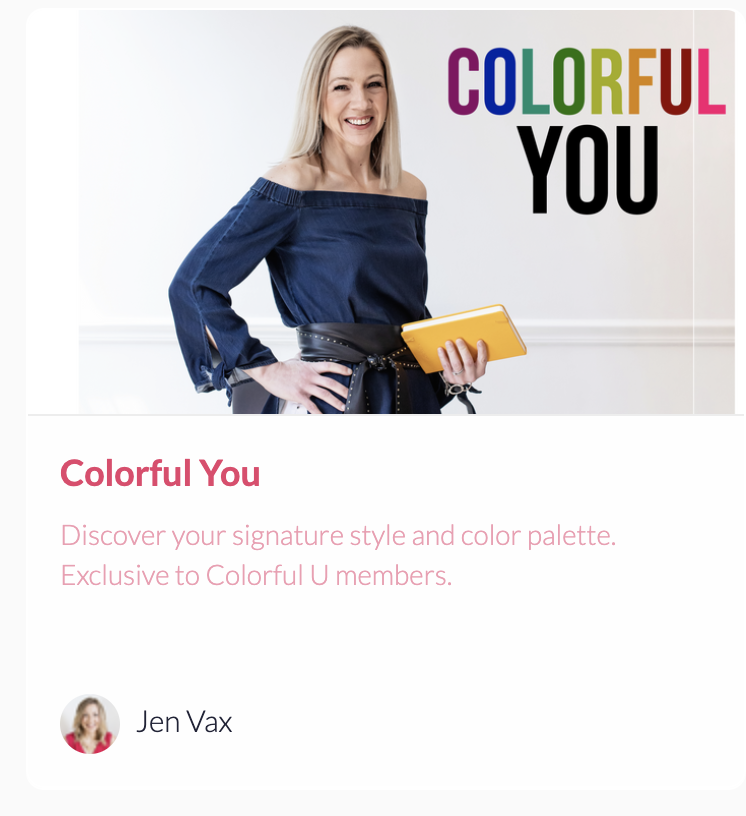The image size is (746, 816).
Task: Click the woman's smiling face in banner
Action: (x=356, y=94)
